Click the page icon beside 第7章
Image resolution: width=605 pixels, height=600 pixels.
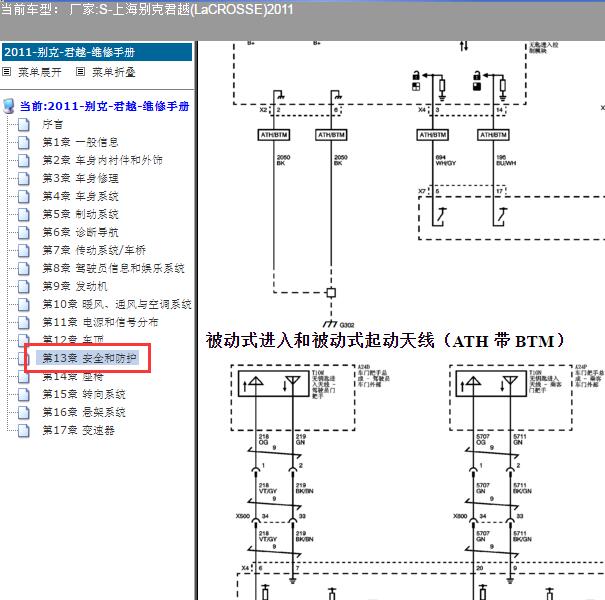(x=24, y=250)
